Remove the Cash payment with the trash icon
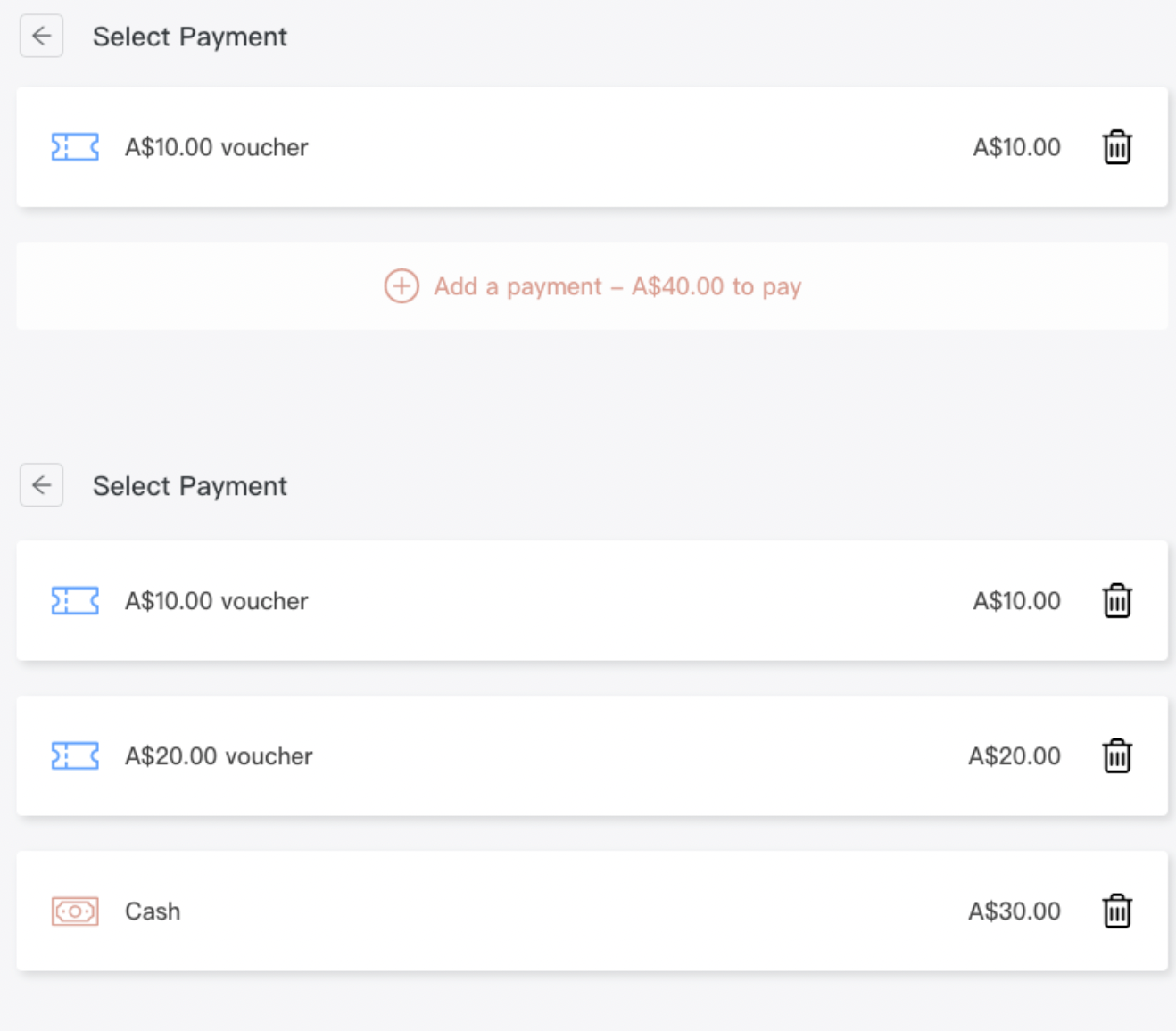The image size is (1176, 1031). (1117, 911)
